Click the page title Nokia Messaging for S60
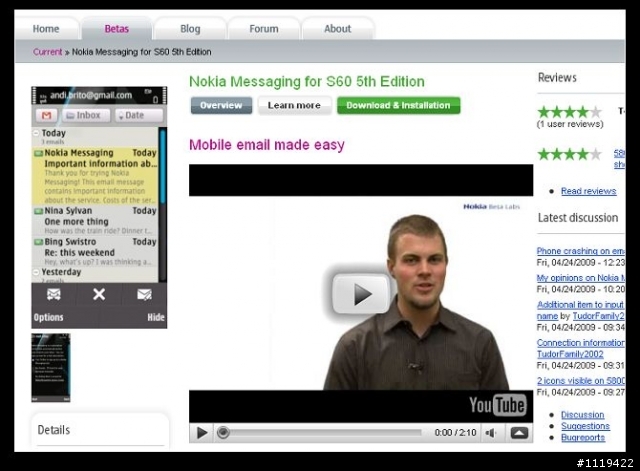The image size is (640, 471). click(307, 82)
